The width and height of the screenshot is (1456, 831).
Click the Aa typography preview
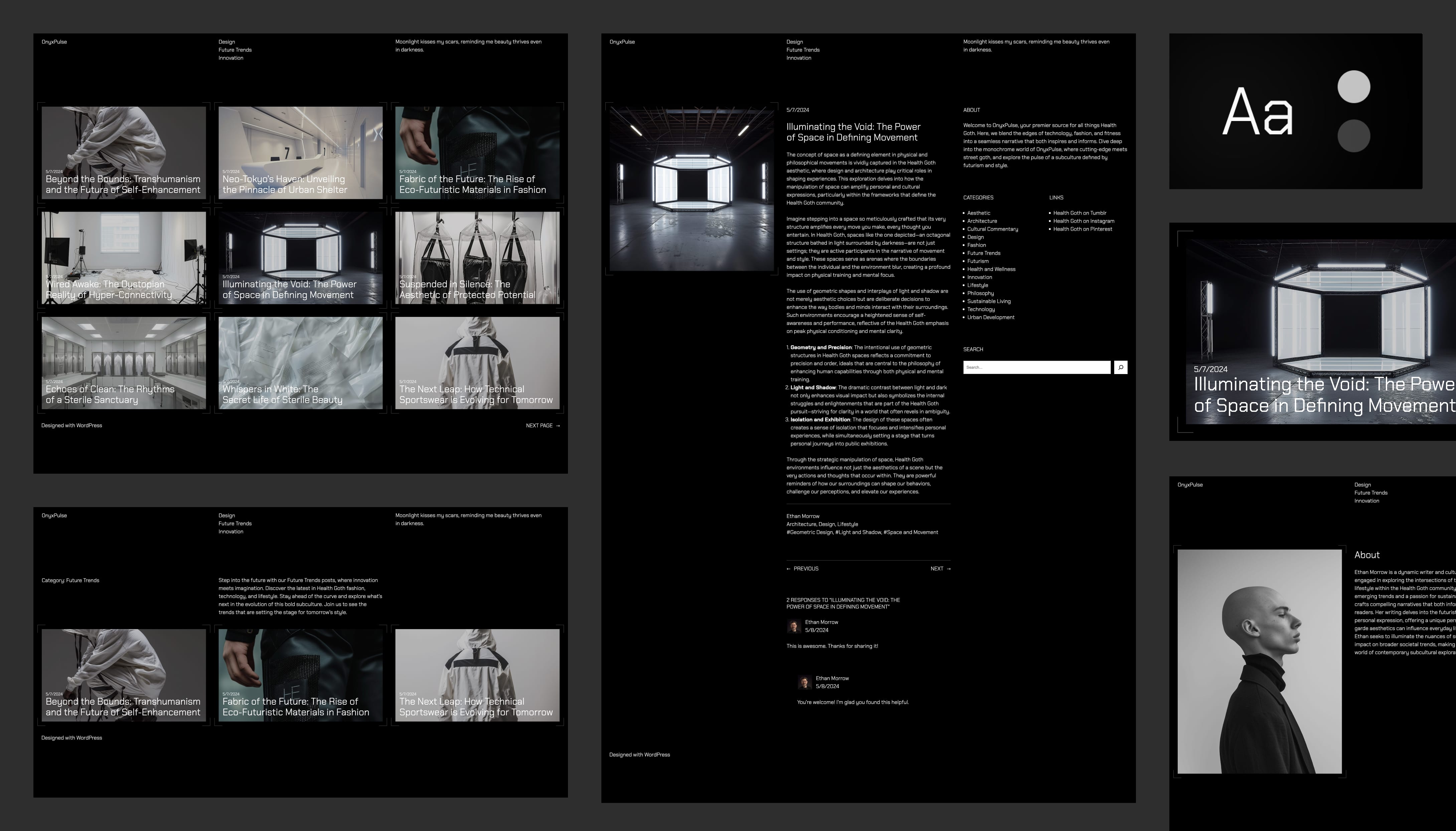(x=1258, y=111)
